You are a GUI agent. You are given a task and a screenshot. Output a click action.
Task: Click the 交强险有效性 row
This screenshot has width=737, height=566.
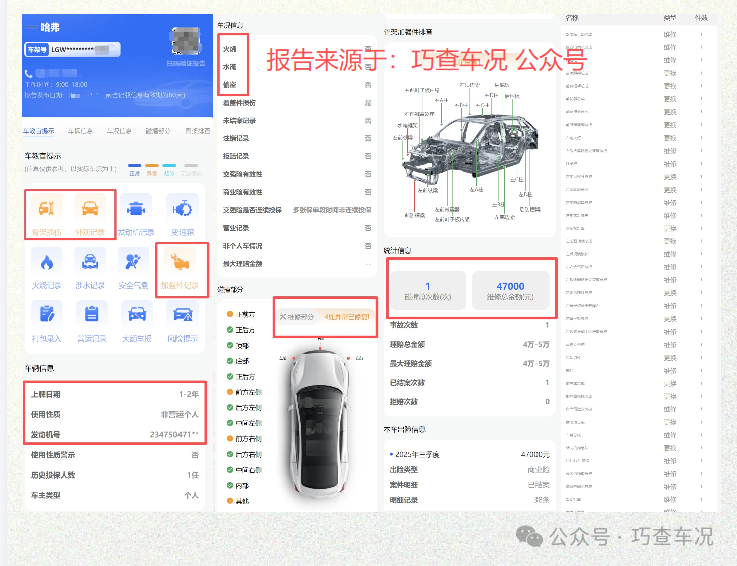(x=297, y=174)
